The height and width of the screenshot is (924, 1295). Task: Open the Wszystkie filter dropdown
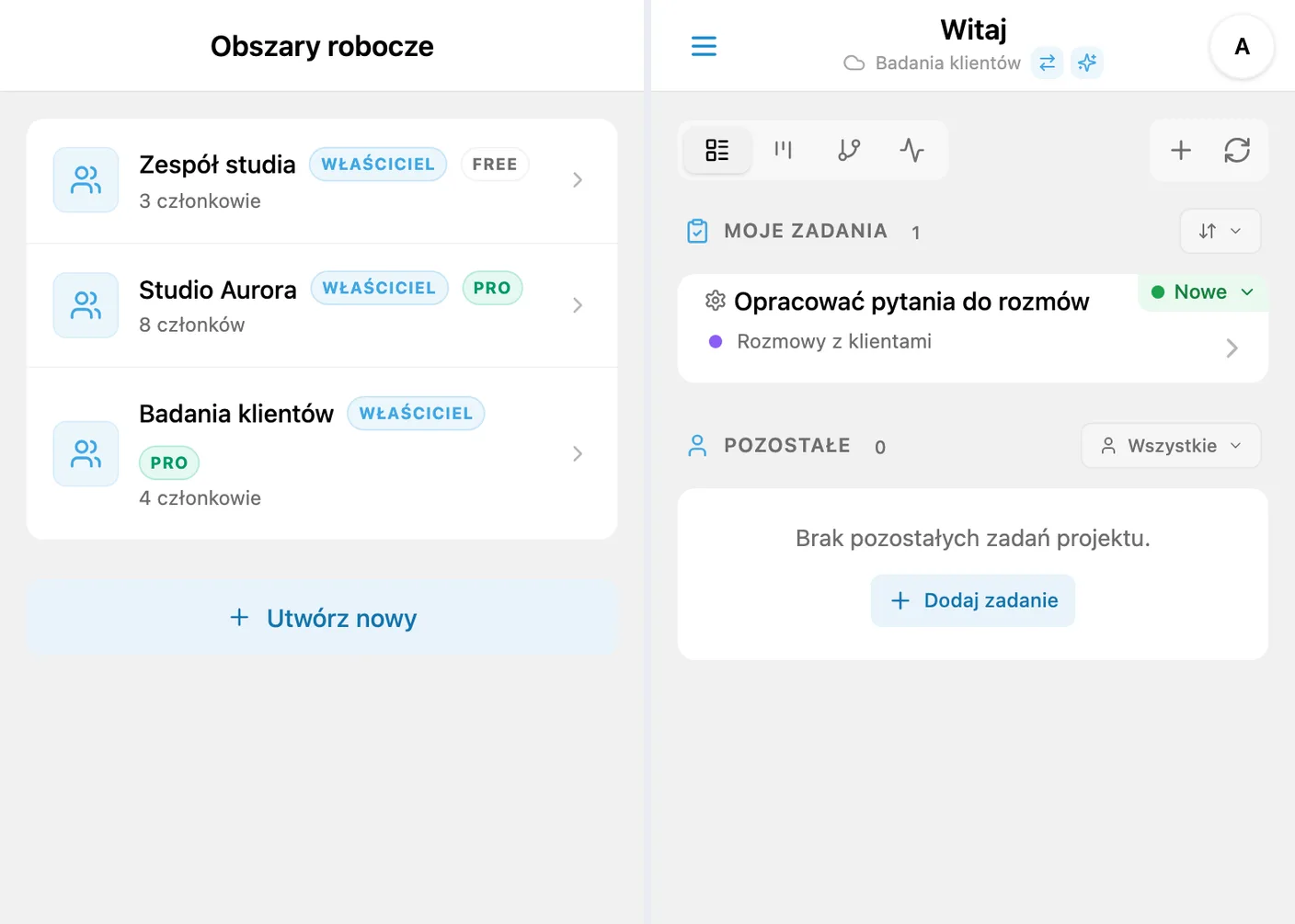1171,446
